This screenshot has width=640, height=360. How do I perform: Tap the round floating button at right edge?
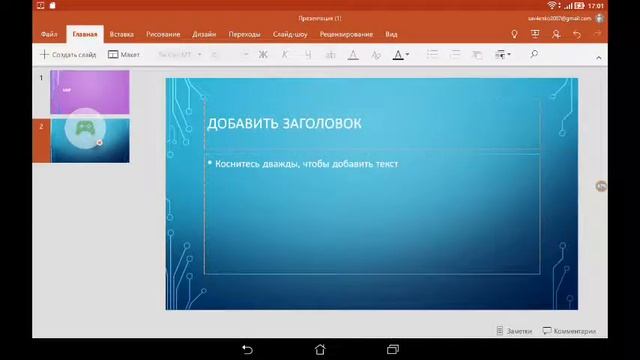[601, 186]
